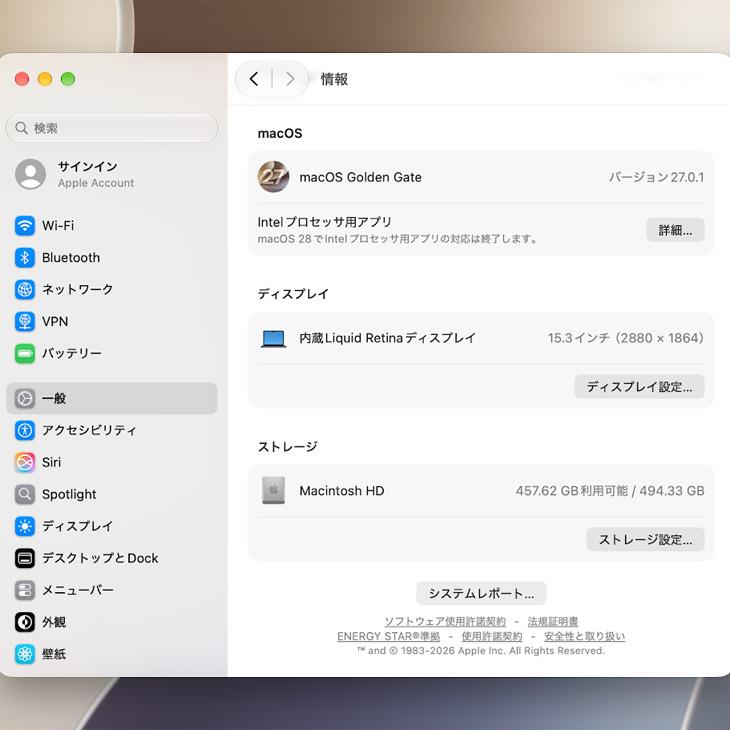The height and width of the screenshot is (730, 730).
Task: Open メニューバー toggle icon
Action: tap(25, 590)
